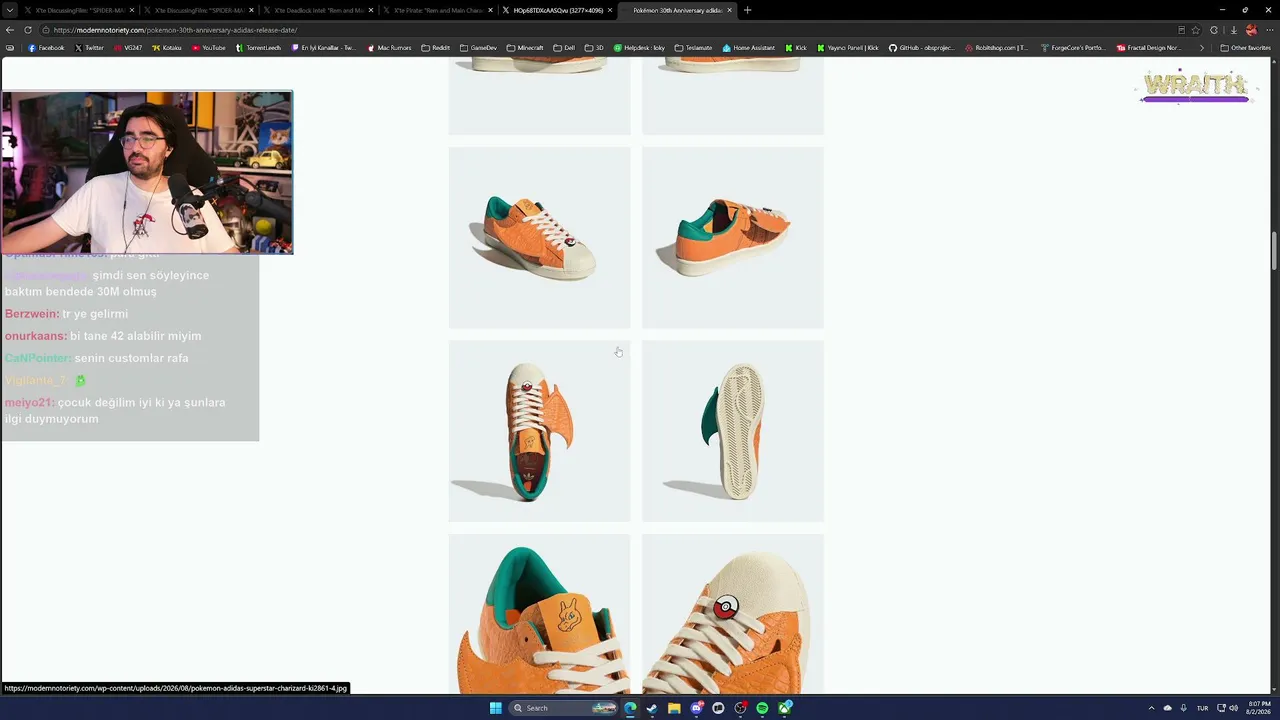Expand the Reddit bookmarks folder
The image size is (1280, 720).
pyautogui.click(x=436, y=48)
